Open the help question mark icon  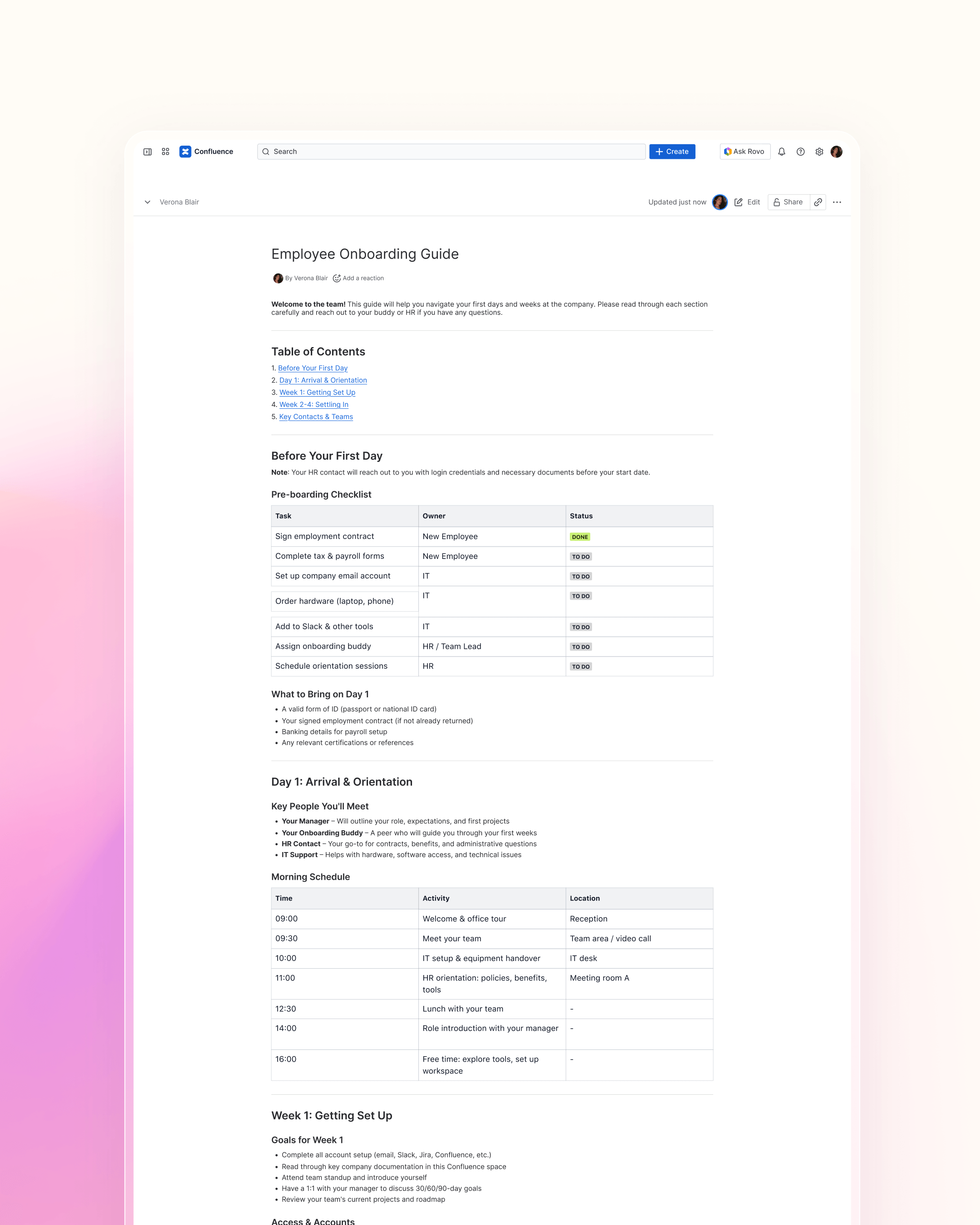tap(800, 152)
